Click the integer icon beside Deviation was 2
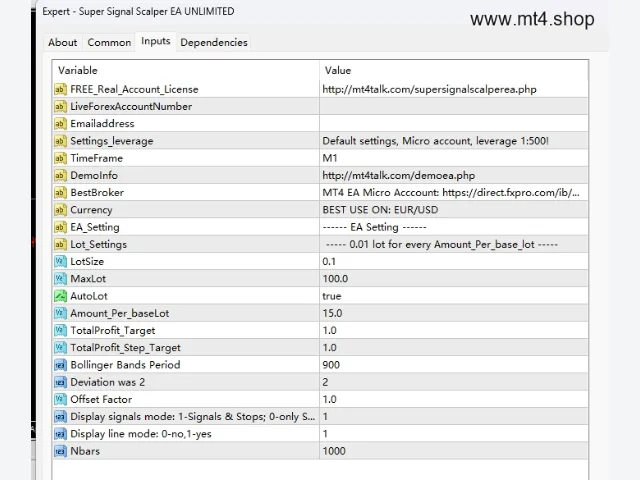Screen dimensions: 640x480 coord(60,382)
